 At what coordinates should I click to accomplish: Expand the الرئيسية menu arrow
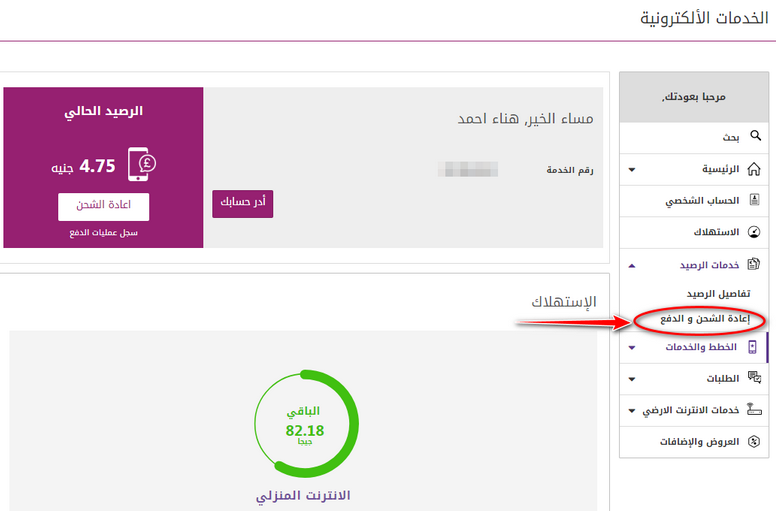pos(632,170)
